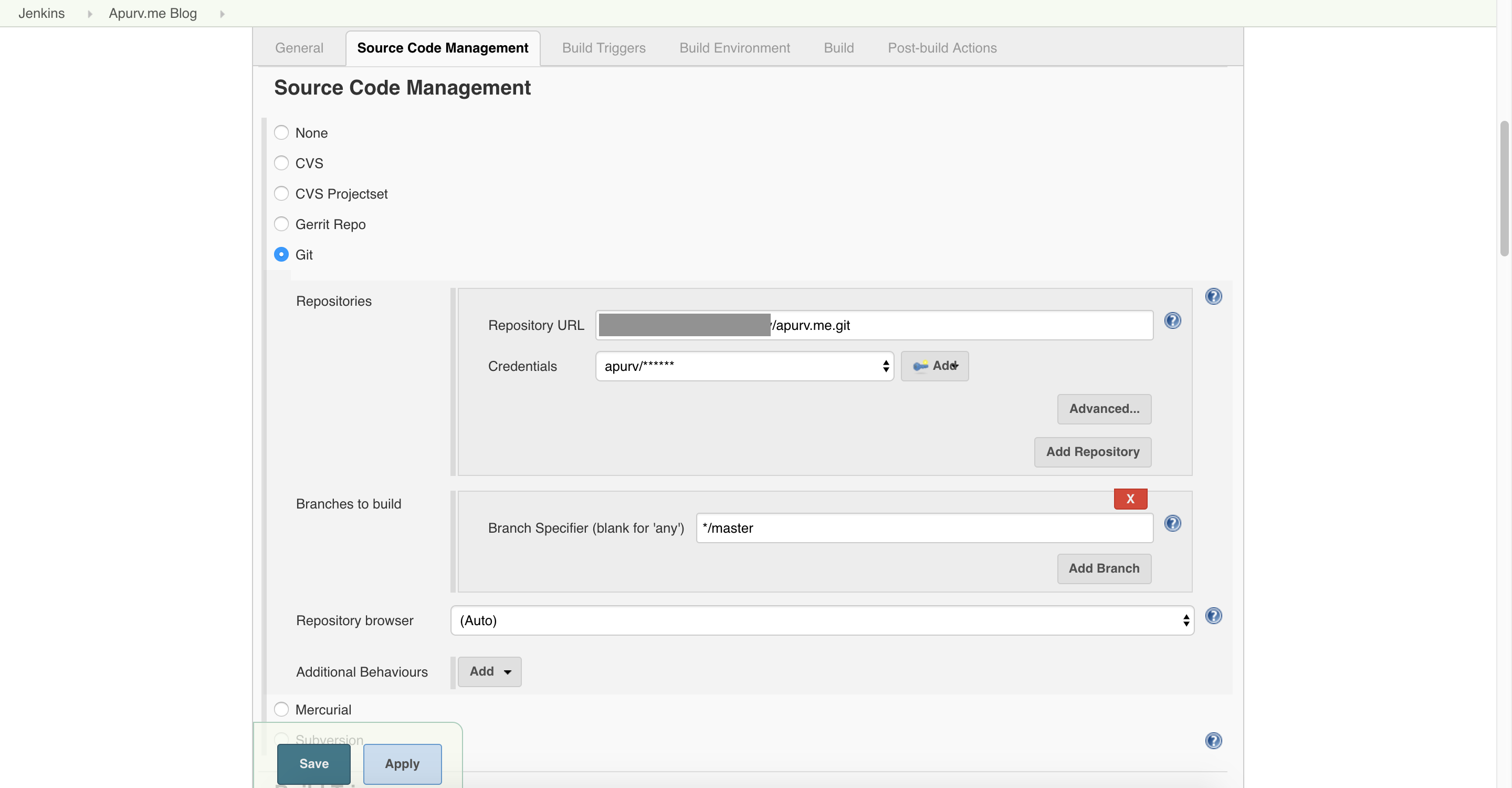This screenshot has height=788, width=1512.
Task: Click the Branch Specifier input field
Action: 924,528
